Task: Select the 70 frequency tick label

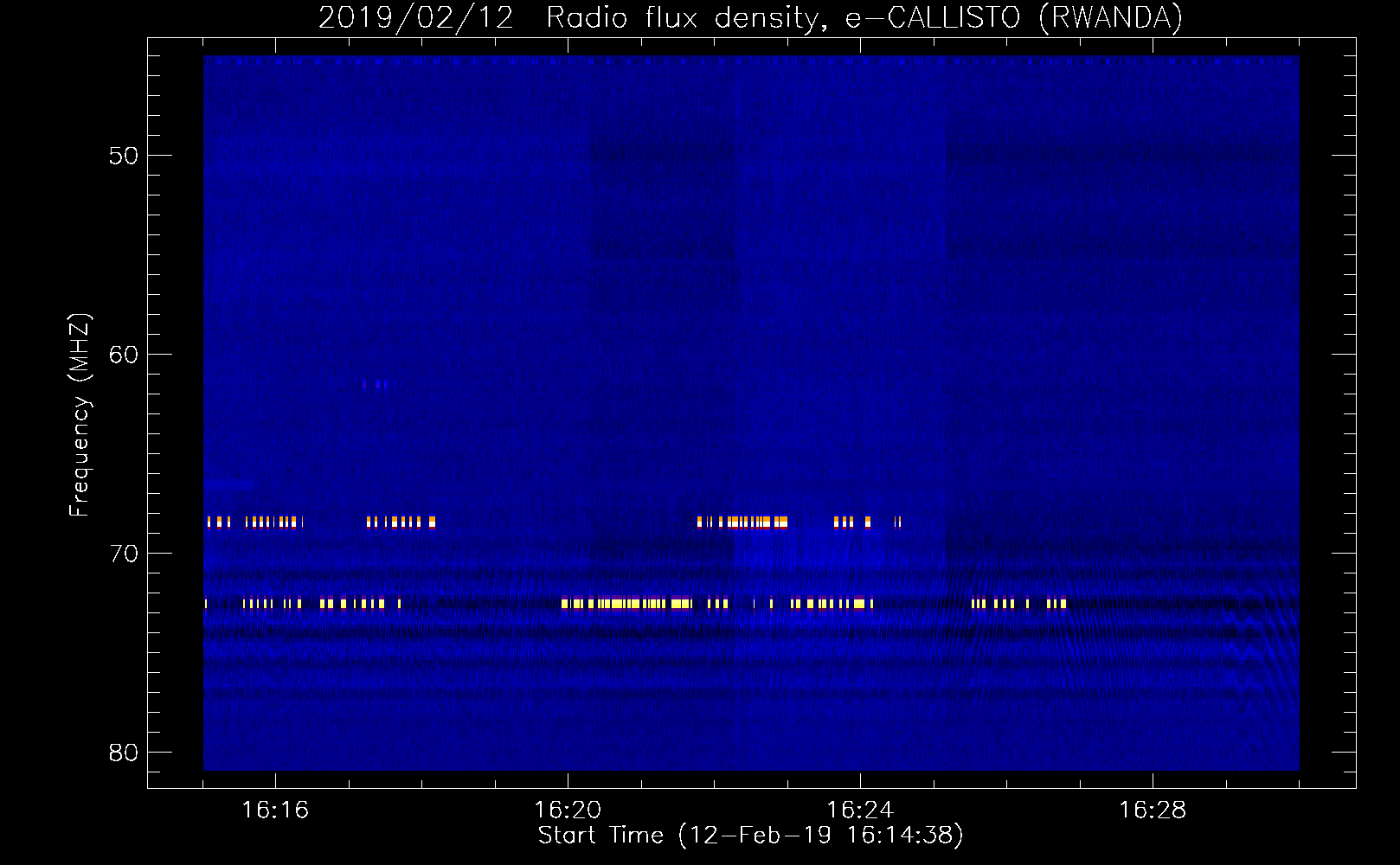Action: (x=124, y=554)
